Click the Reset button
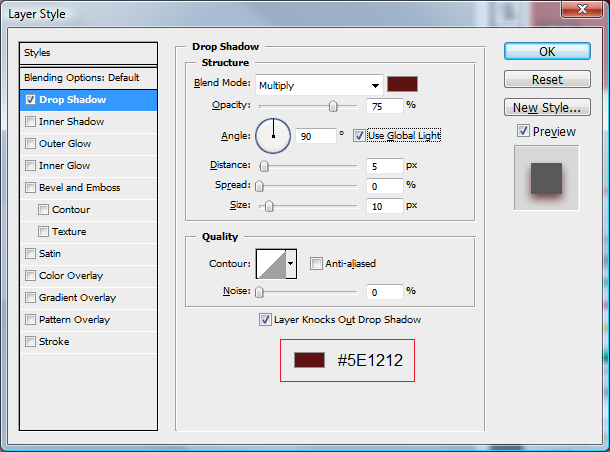This screenshot has height=452, width=610. pyautogui.click(x=547, y=79)
